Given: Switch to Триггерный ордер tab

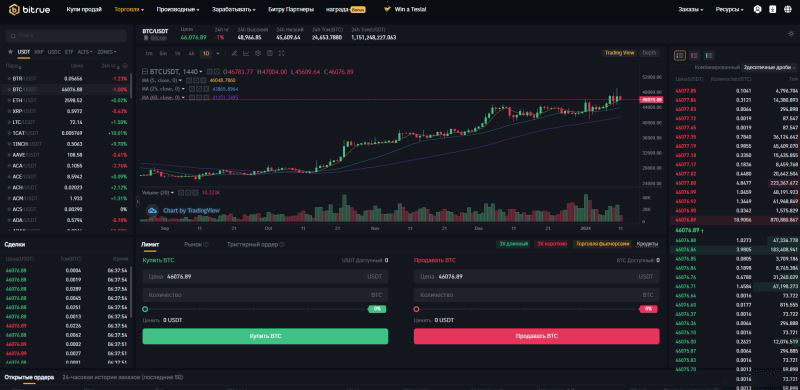Looking at the screenshot, I should click(253, 245).
